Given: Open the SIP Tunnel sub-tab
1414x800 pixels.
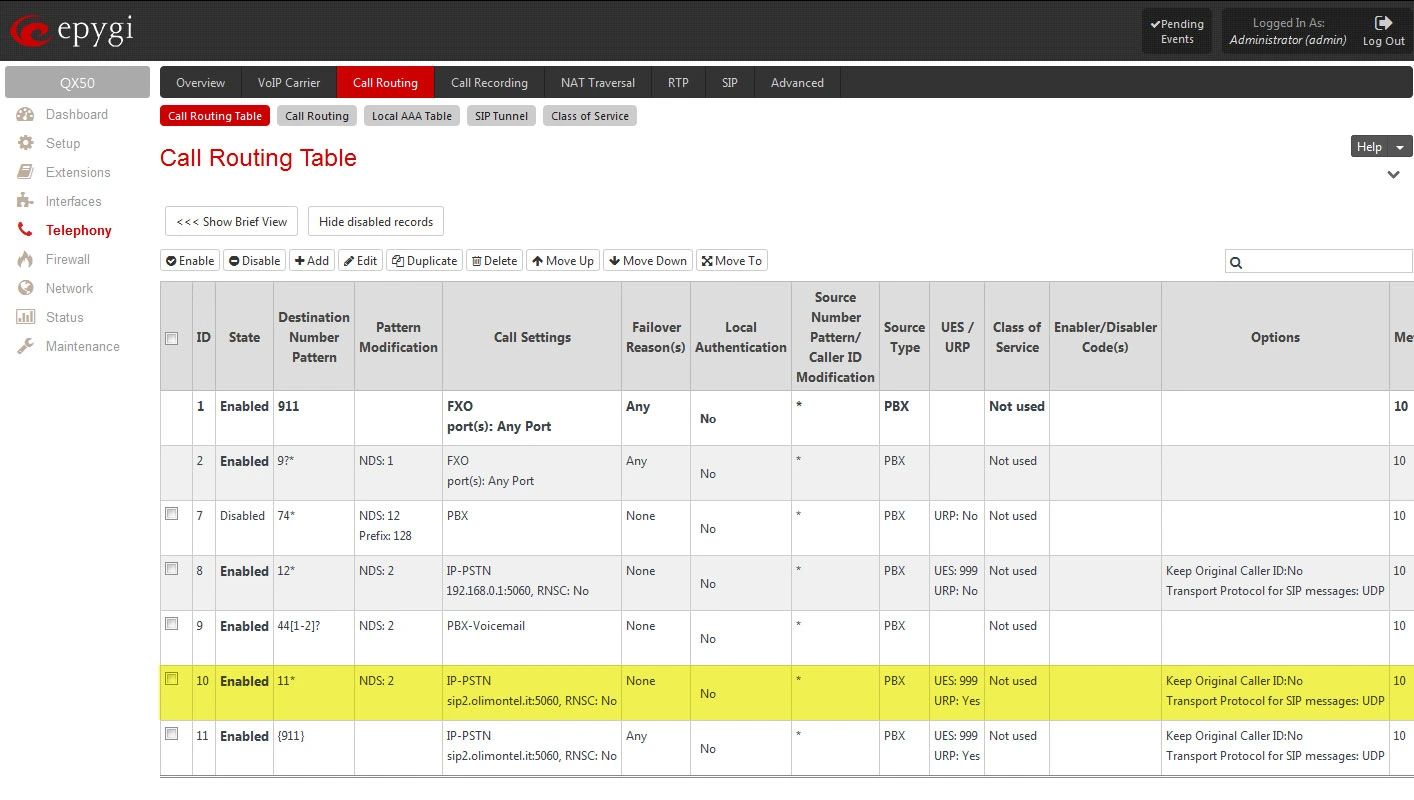Looking at the screenshot, I should click(501, 116).
